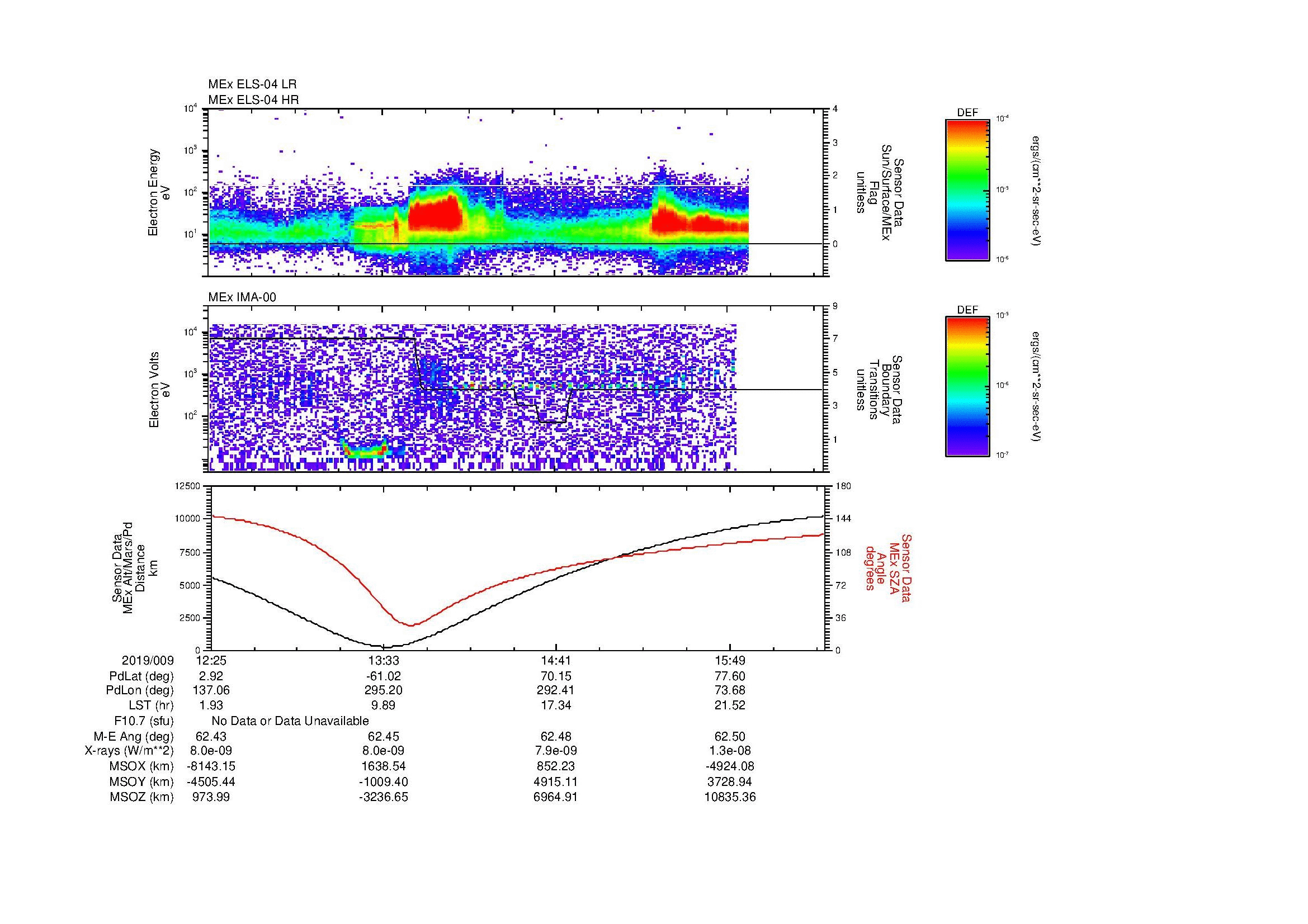This screenshot has height=924, width=1308.
Task: Click the 15:49 time tick label
Action: click(x=730, y=660)
